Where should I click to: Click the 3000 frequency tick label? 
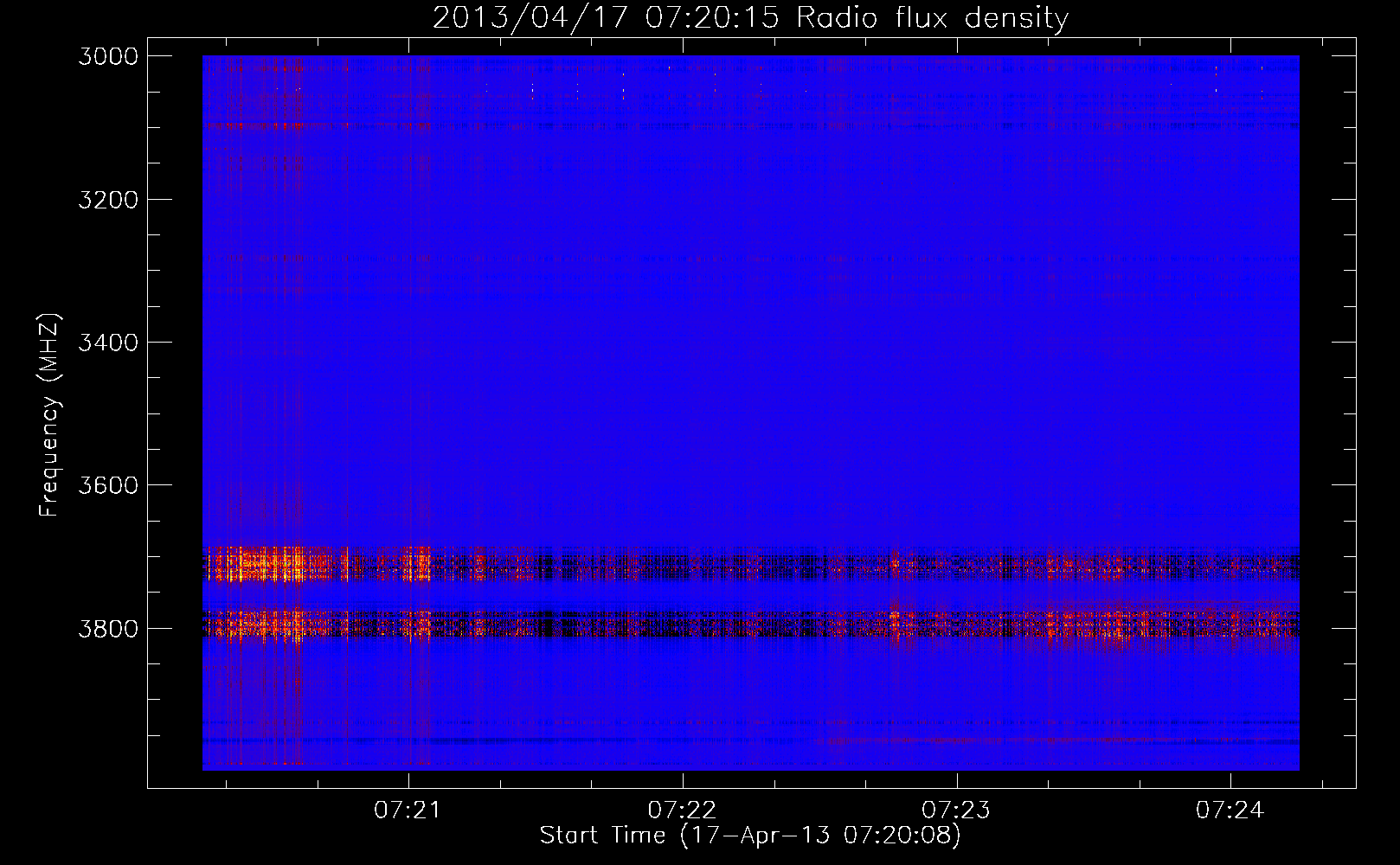(108, 56)
